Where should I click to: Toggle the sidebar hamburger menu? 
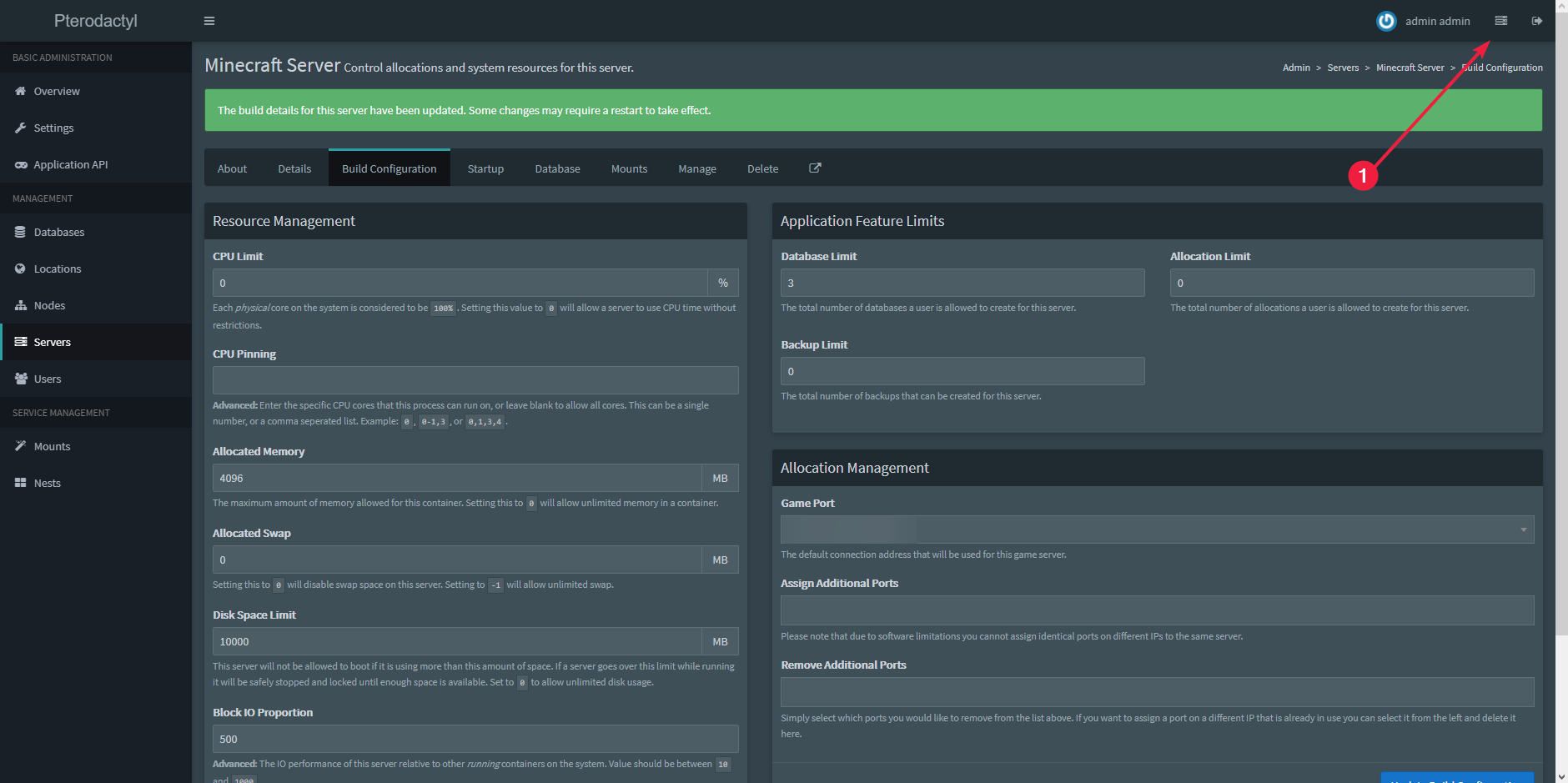coord(209,21)
